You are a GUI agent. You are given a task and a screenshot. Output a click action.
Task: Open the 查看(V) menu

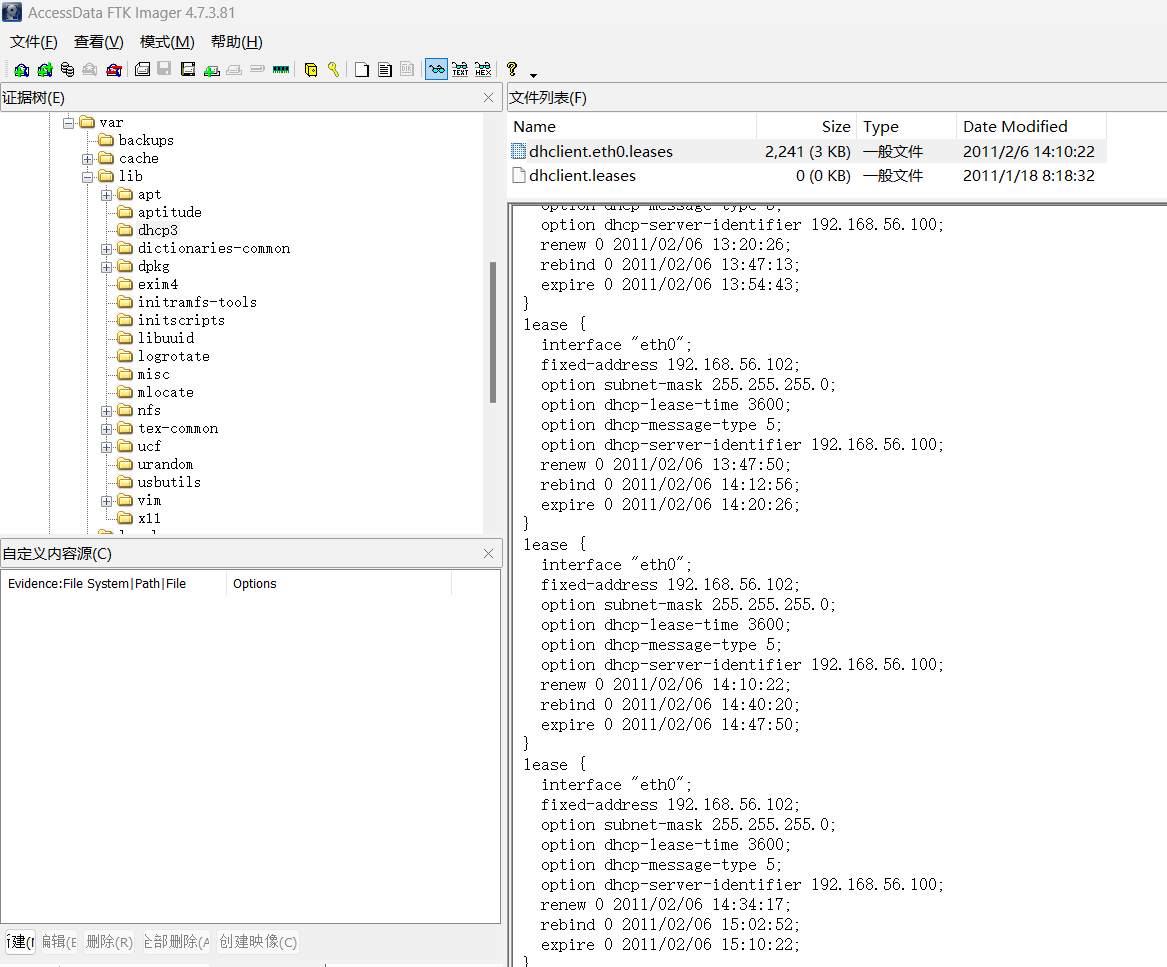point(98,42)
